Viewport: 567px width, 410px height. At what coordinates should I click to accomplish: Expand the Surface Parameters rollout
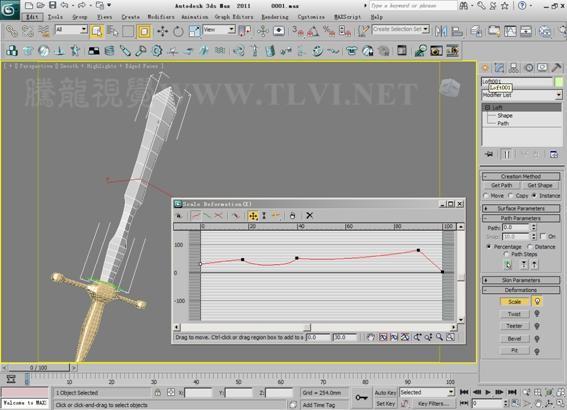[521, 208]
